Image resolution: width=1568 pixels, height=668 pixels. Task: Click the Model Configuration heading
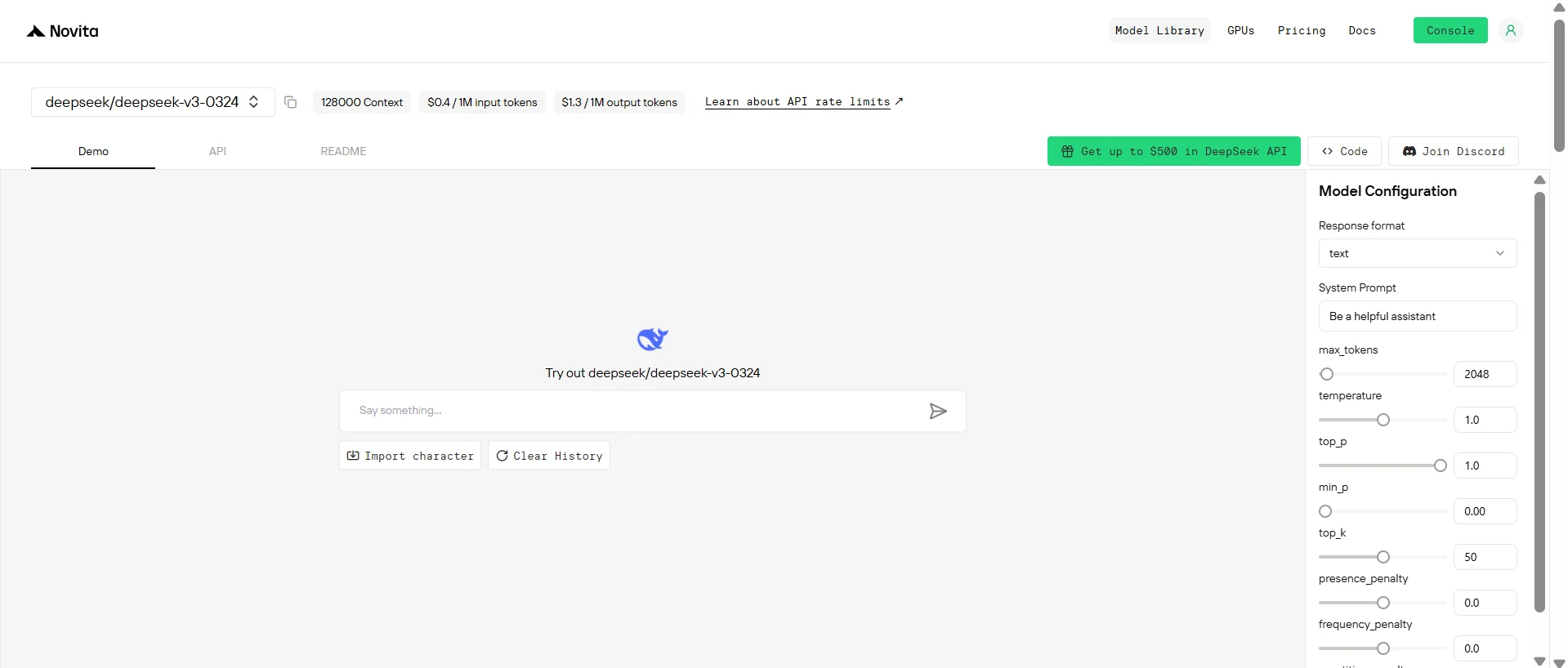[1387, 191]
